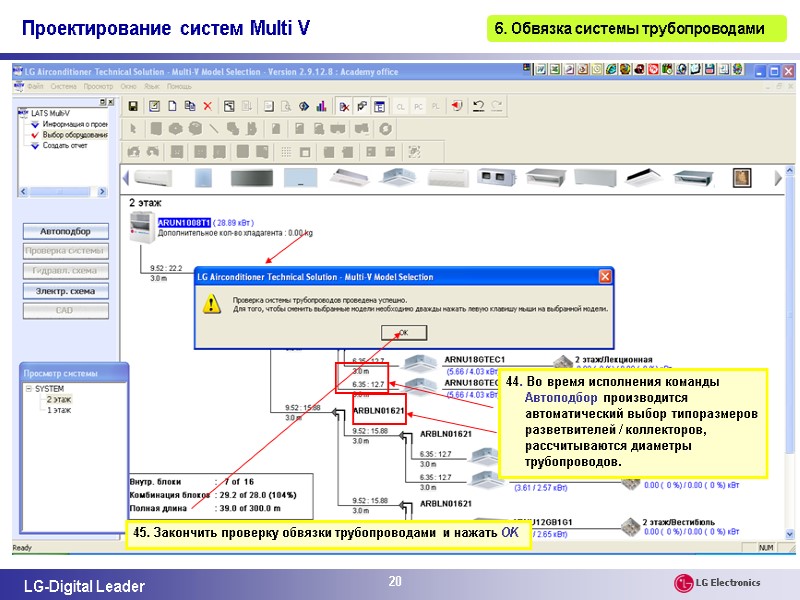800x600 pixels.
Task: Click the document with red X toolbar icon
Action: [x=344, y=106]
